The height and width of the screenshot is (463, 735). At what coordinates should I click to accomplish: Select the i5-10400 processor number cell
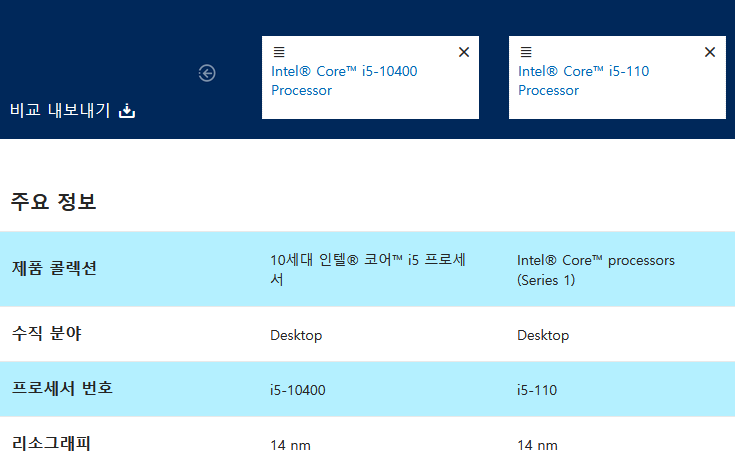click(x=298, y=390)
